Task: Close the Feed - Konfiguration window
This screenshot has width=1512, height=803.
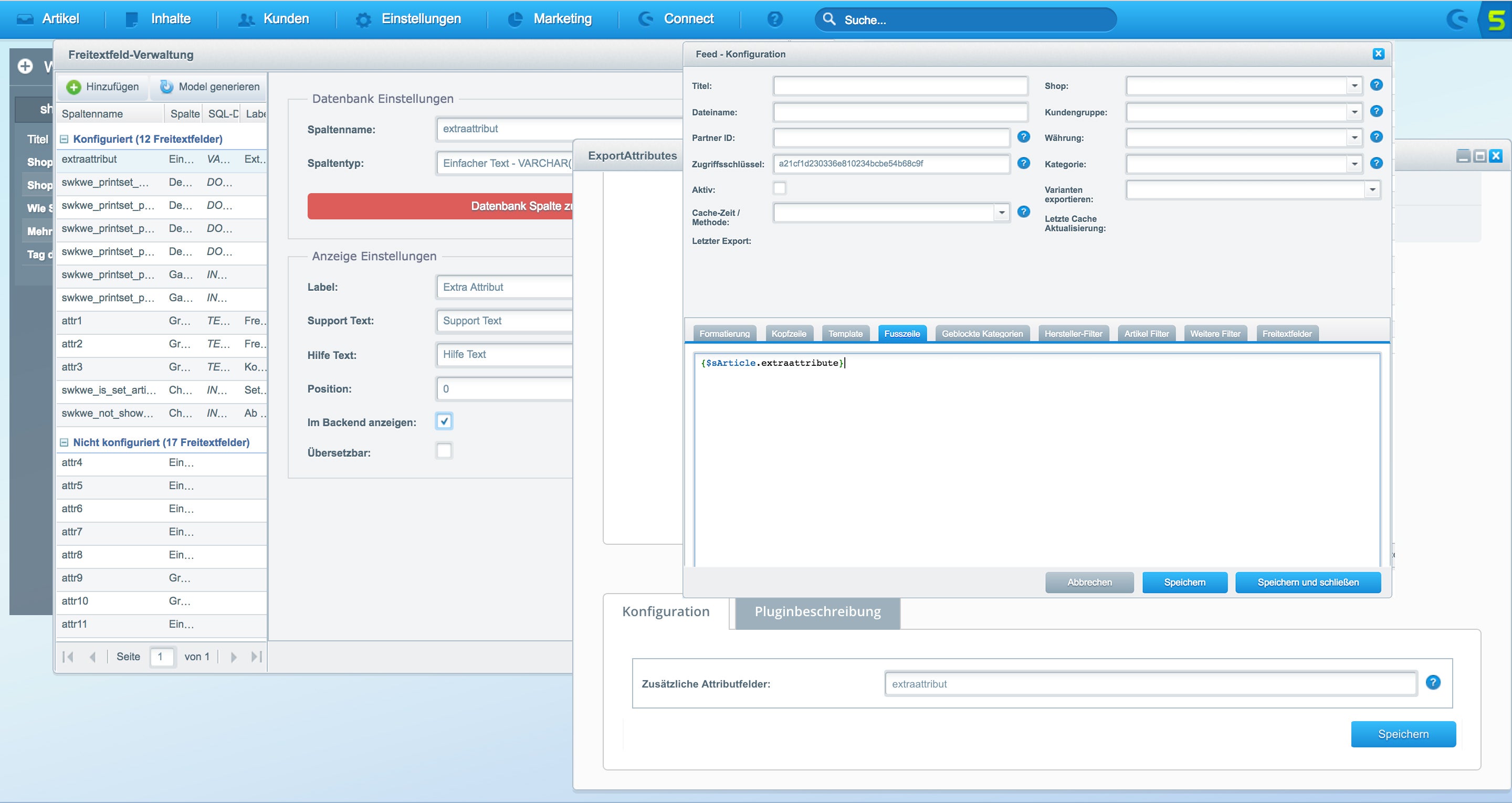Action: click(x=1379, y=54)
